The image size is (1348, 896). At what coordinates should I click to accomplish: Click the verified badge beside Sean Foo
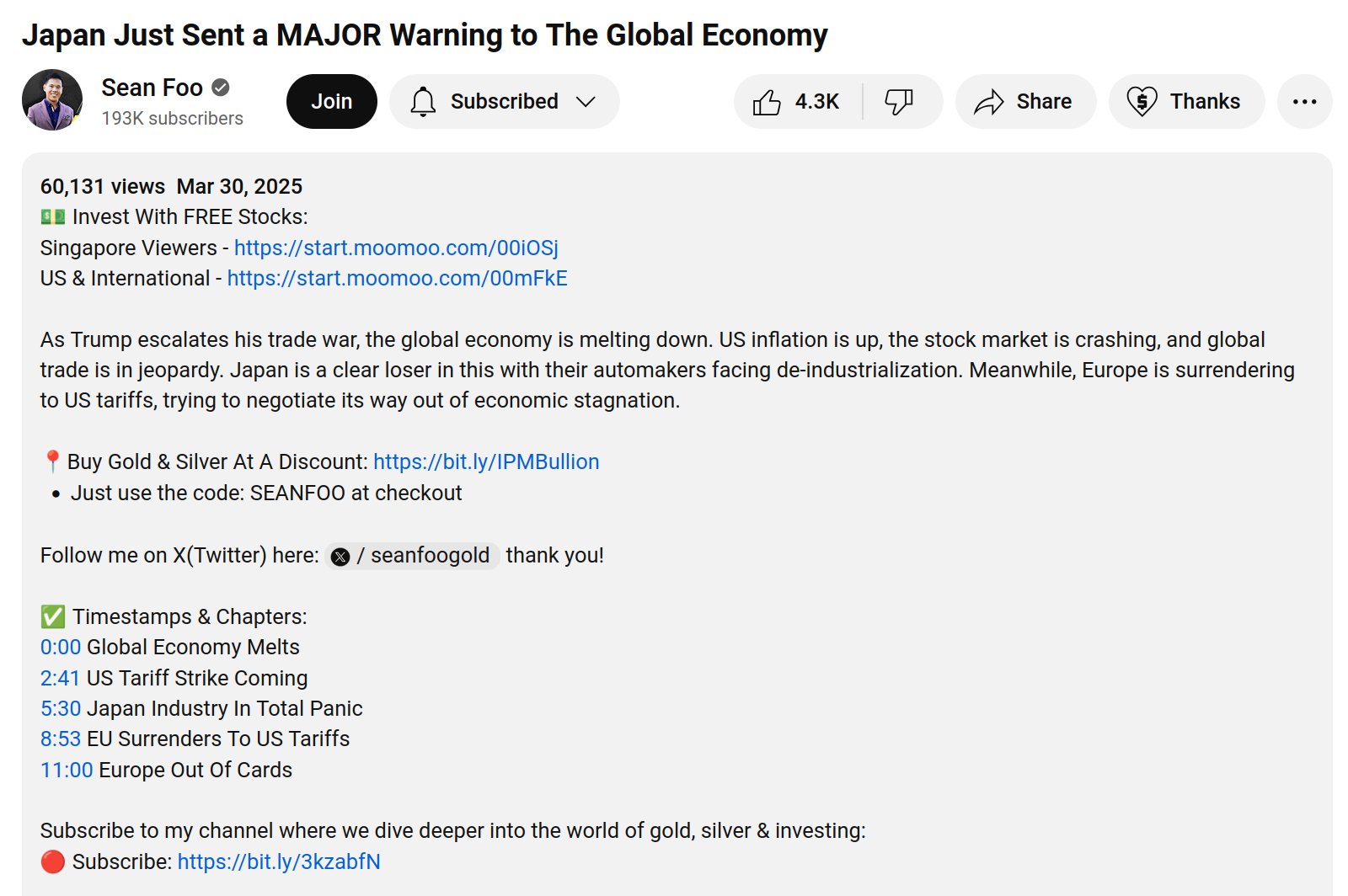pyautogui.click(x=221, y=87)
